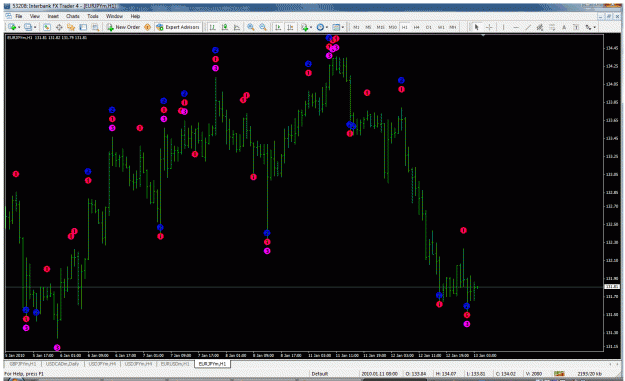The width and height of the screenshot is (625, 381).
Task: Expand the Periodicity dropdown arrow
Action: click(x=326, y=27)
